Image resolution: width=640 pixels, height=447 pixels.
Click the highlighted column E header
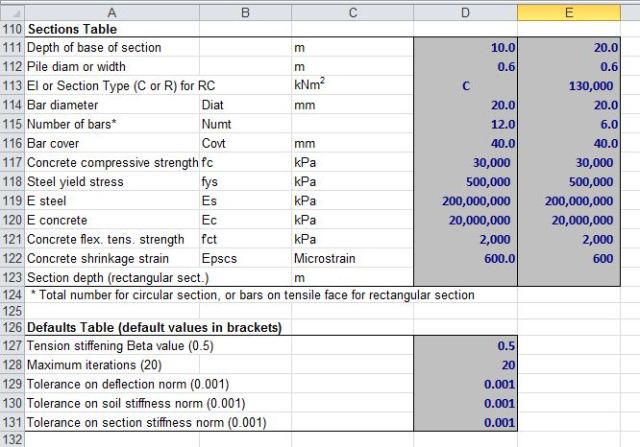pyautogui.click(x=568, y=12)
